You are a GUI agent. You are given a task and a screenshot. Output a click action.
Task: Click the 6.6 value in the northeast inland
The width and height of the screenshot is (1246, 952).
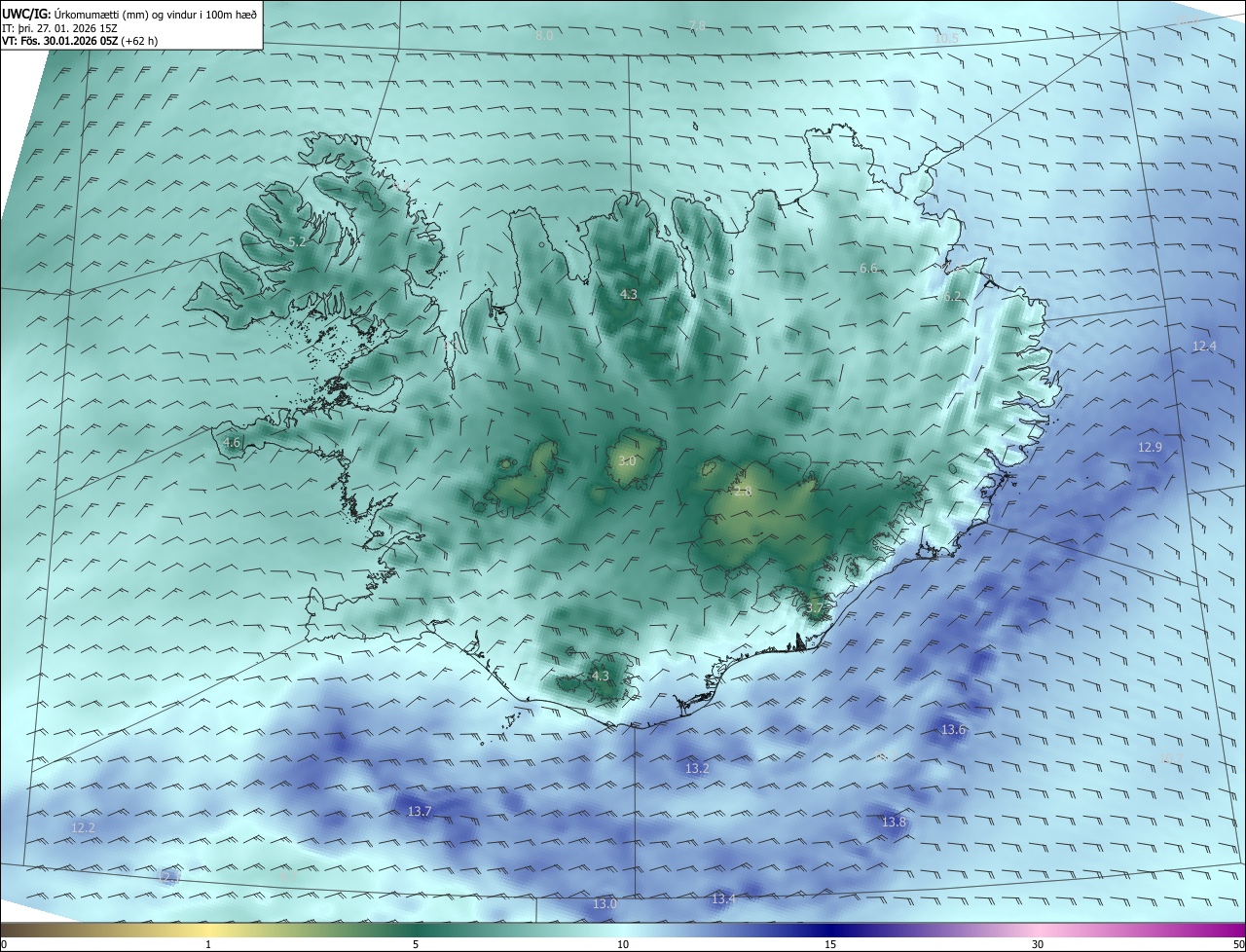[868, 268]
